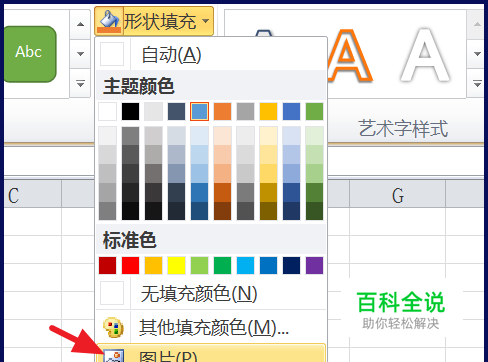This screenshot has height=362, width=488.
Task: Pick the yellow standard color
Action: (x=176, y=265)
